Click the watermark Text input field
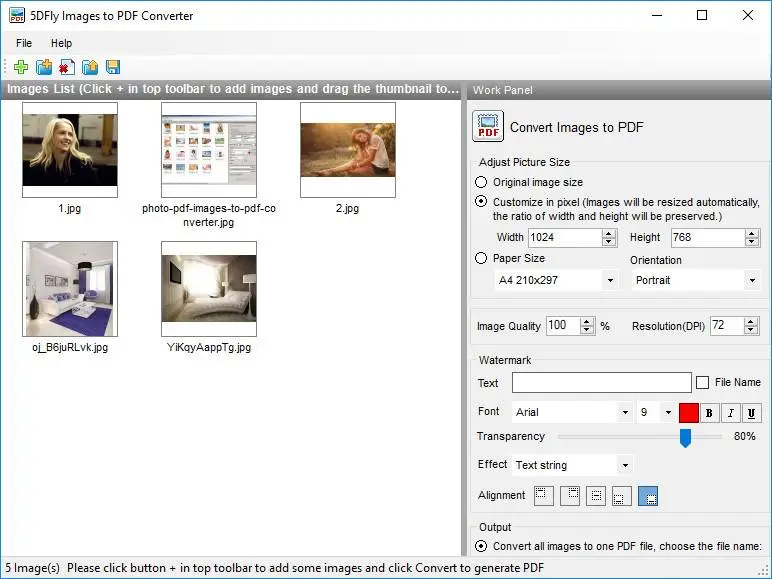Screen dimensions: 772x579 [602, 383]
